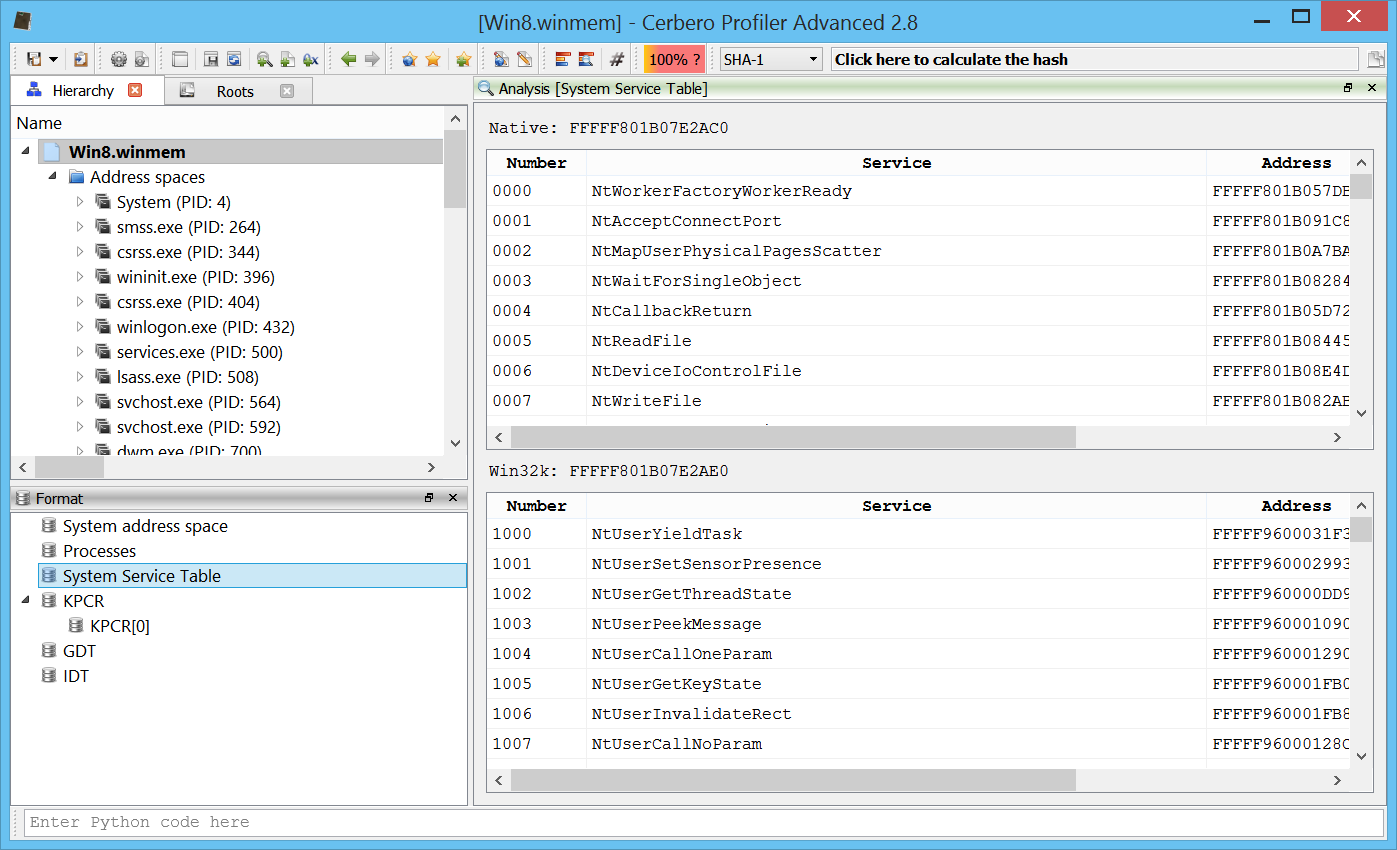Viewport: 1397px width, 850px height.
Task: Collapse the Address spaces folder
Action: (53, 176)
